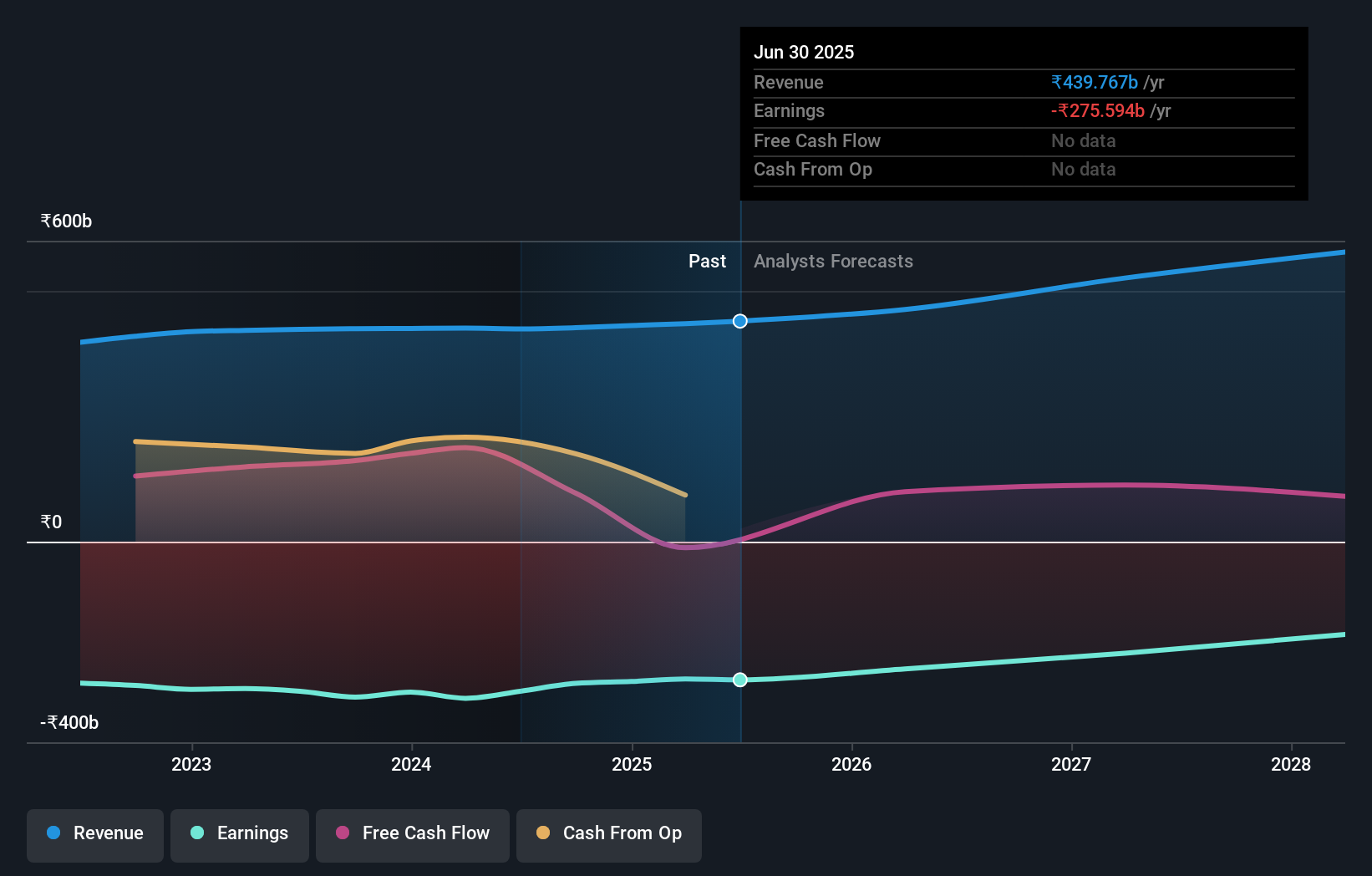1372x876 pixels.
Task: Click the Free Cash Flow legend button
Action: (x=412, y=834)
